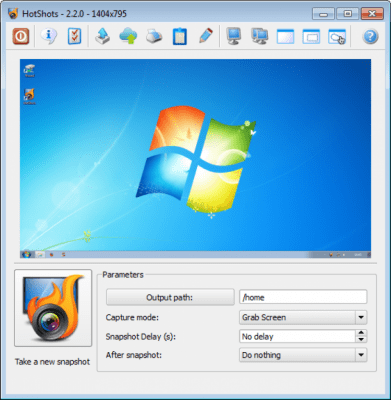The image size is (391, 400).
Task: Print the snapshot with the printer icon
Action: coord(154,36)
